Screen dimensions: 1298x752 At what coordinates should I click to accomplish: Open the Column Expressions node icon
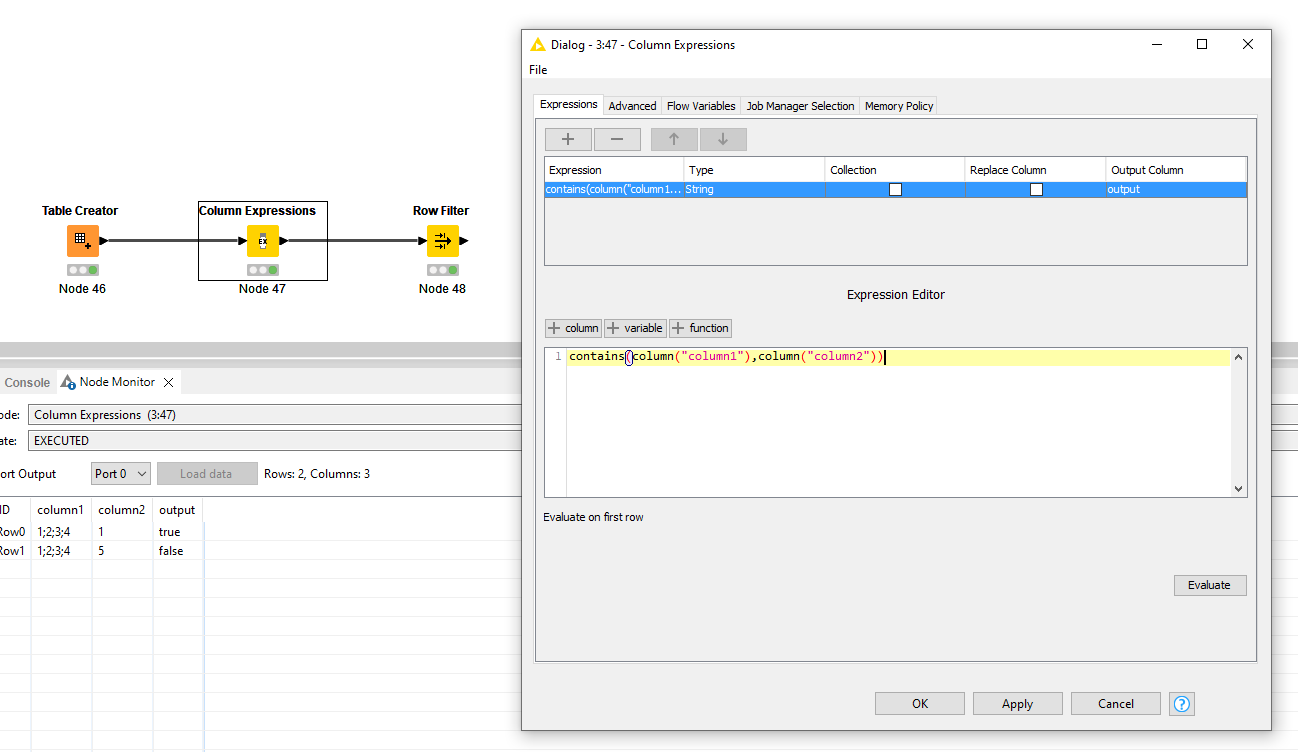pyautogui.click(x=262, y=240)
